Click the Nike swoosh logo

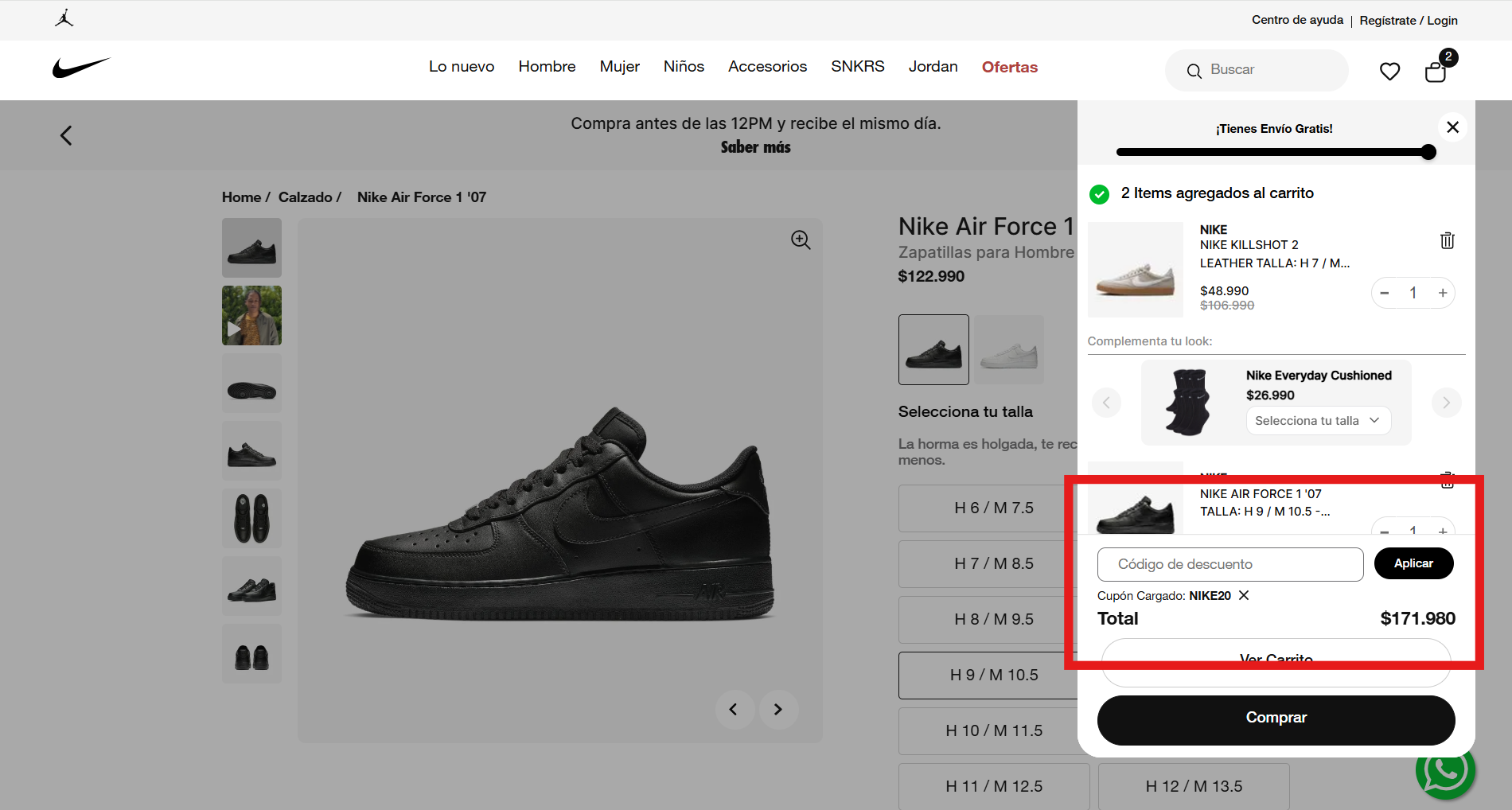(x=82, y=67)
